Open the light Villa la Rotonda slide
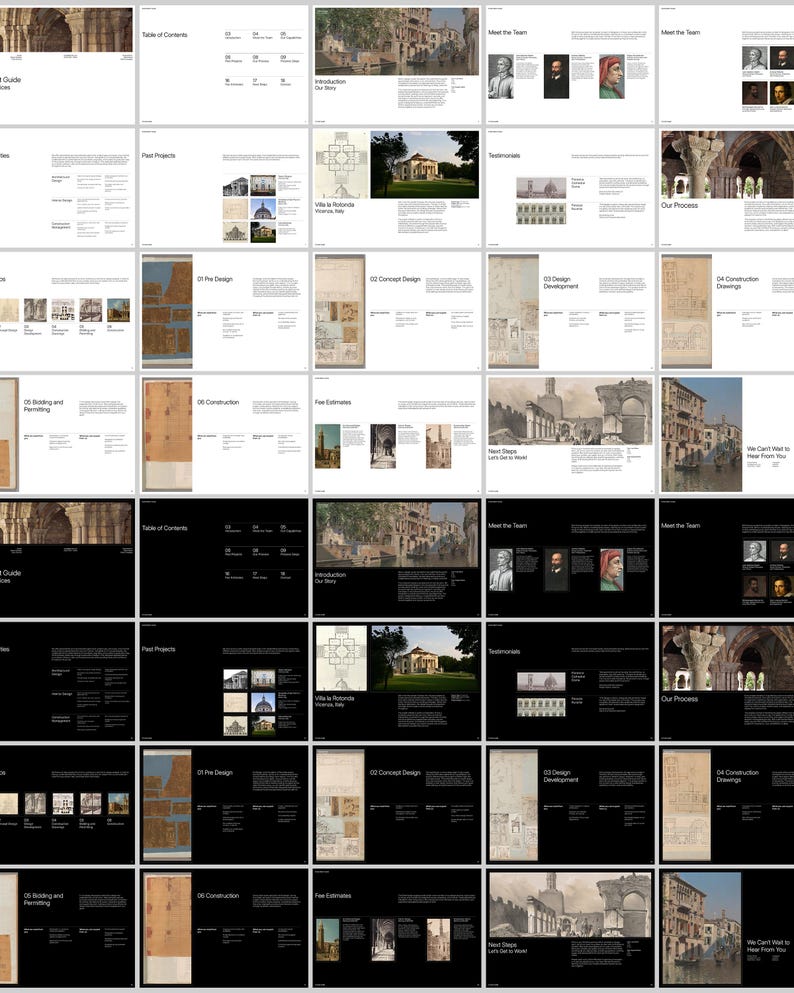The height and width of the screenshot is (993, 794). [x=397, y=188]
